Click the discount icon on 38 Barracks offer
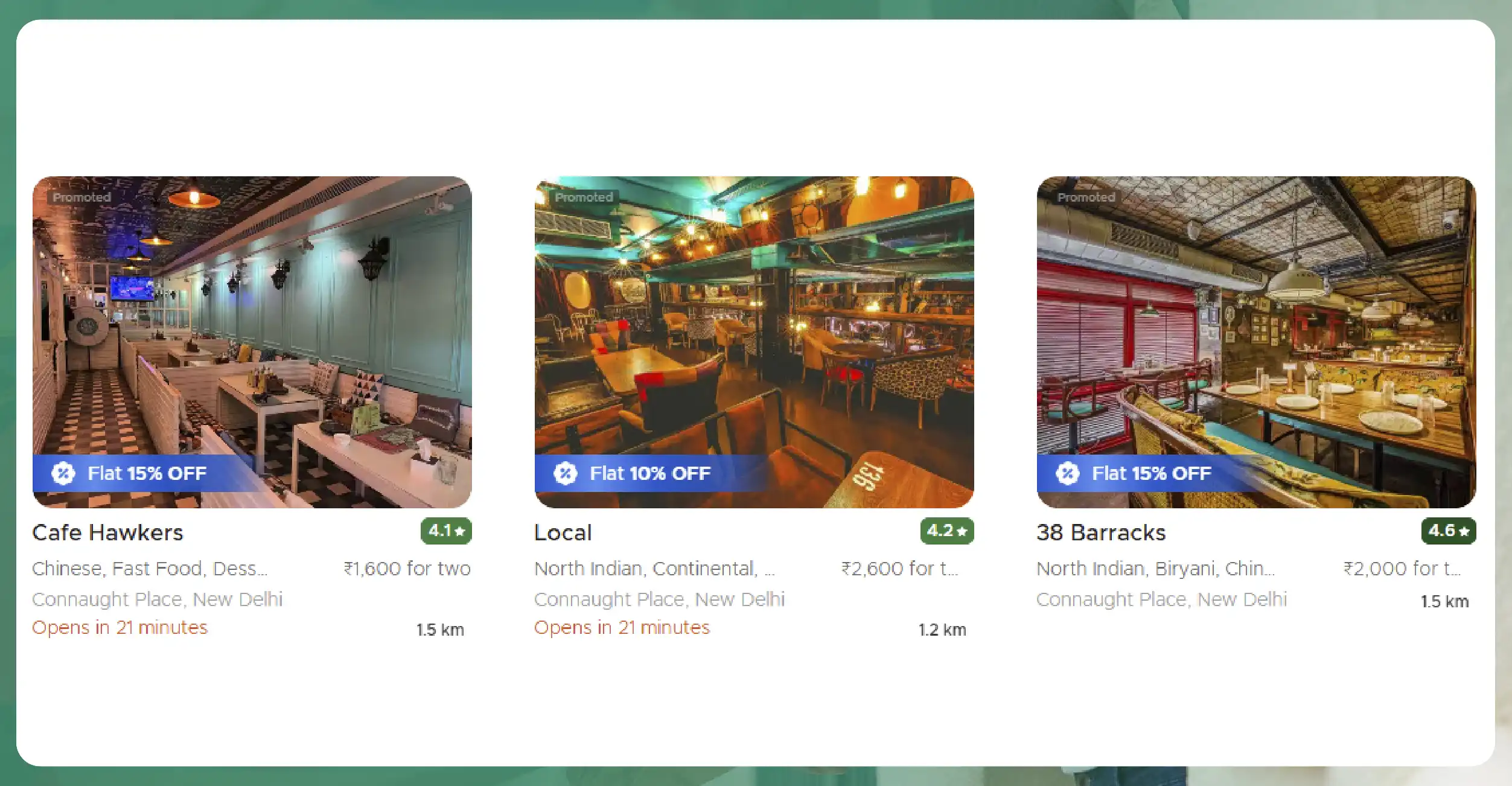1512x786 pixels. [x=1068, y=473]
